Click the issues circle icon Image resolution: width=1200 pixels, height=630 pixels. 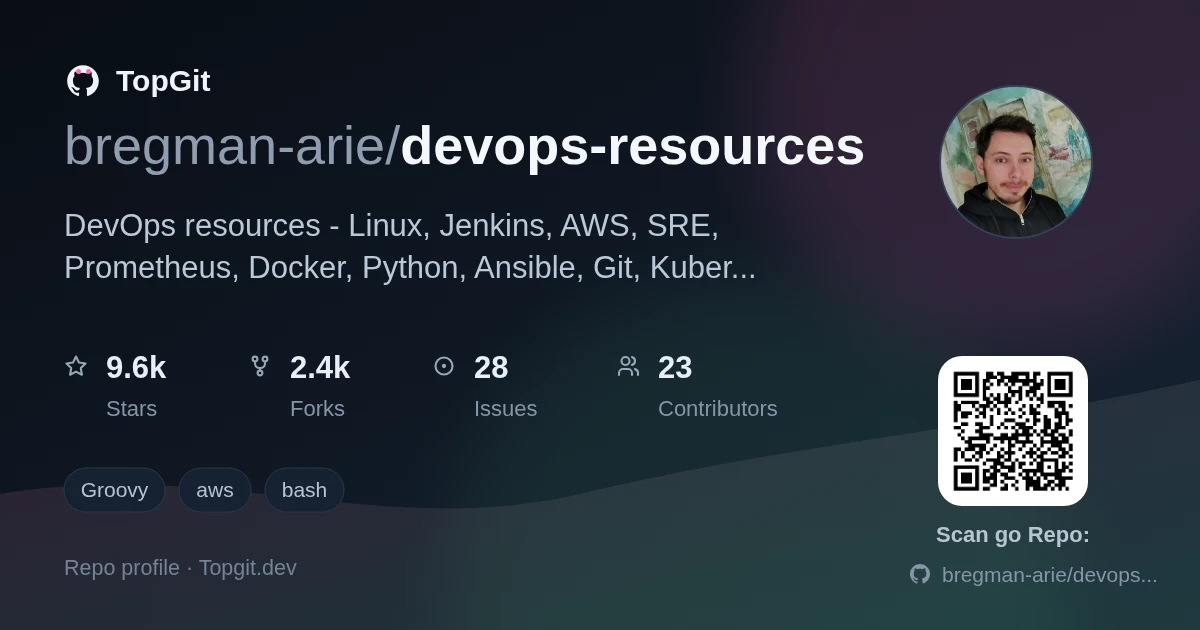444,366
